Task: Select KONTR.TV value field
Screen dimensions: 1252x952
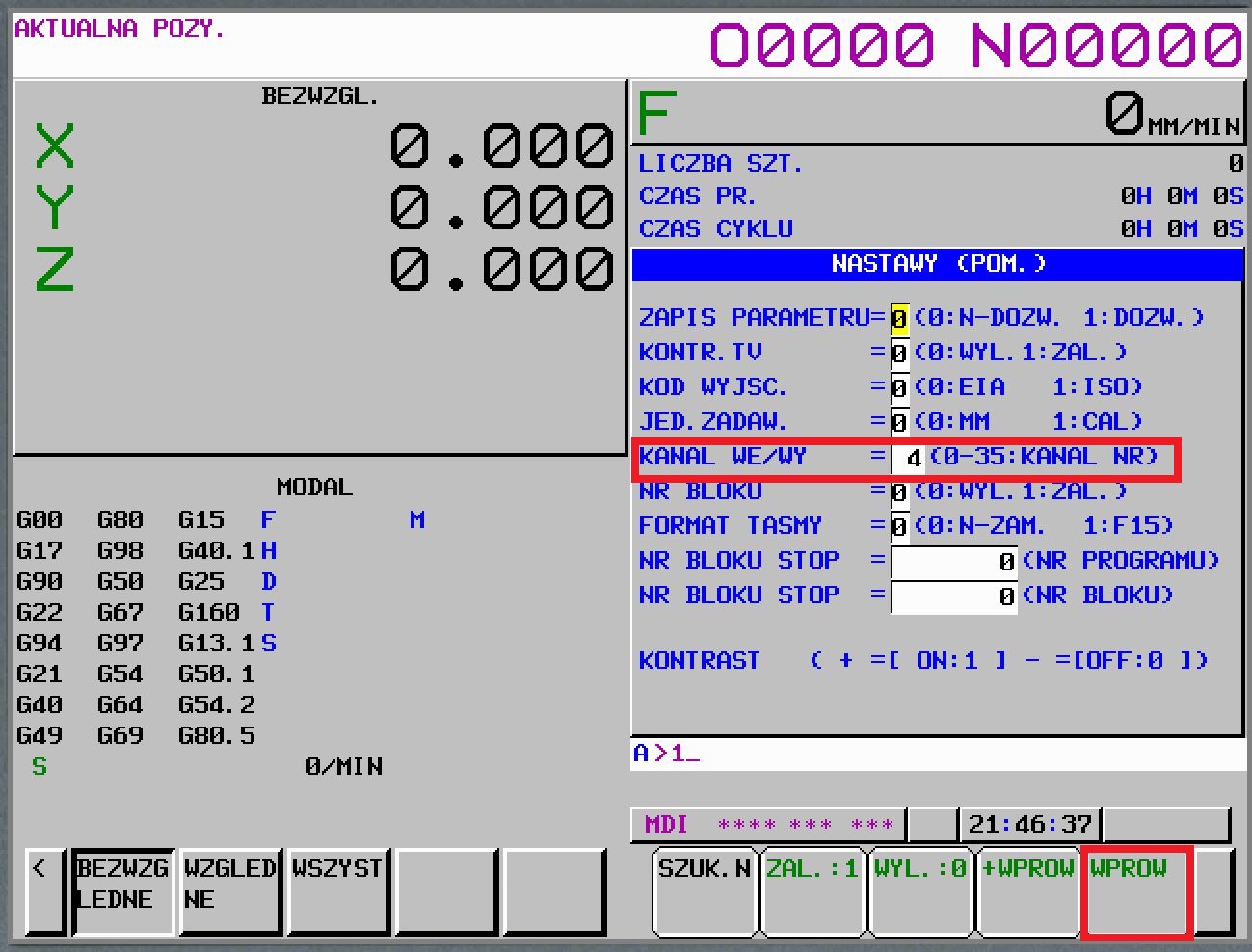Action: [898, 354]
